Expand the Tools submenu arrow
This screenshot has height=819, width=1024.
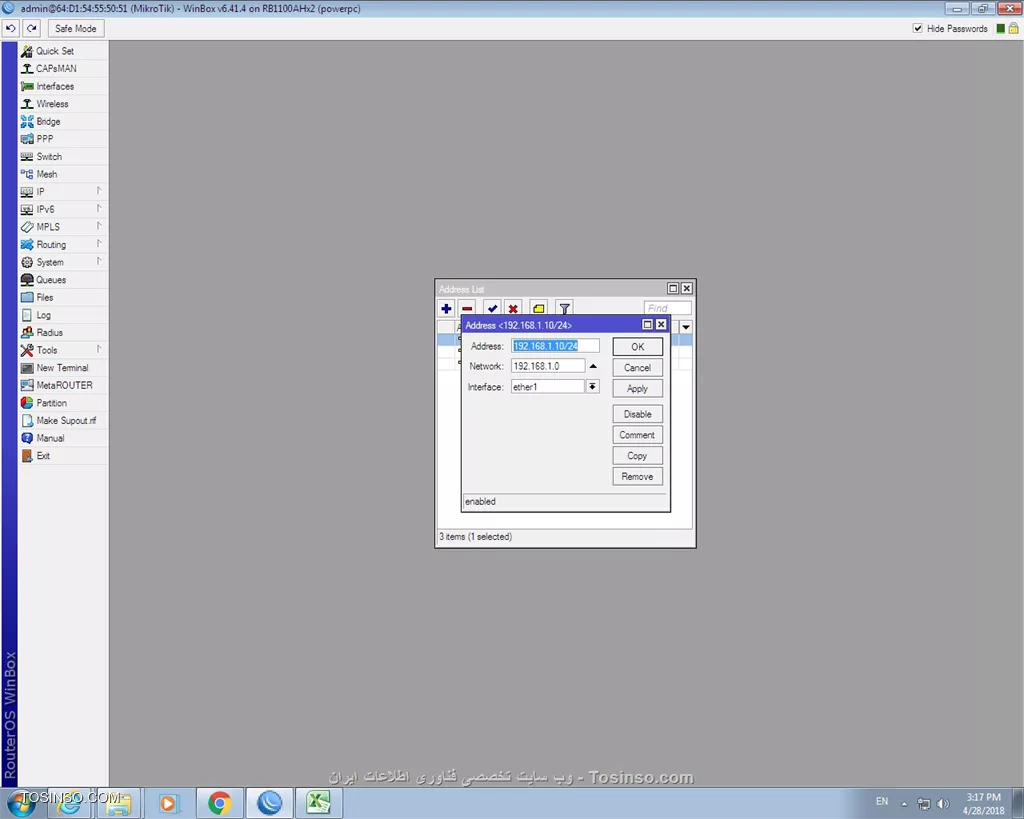[99, 349]
